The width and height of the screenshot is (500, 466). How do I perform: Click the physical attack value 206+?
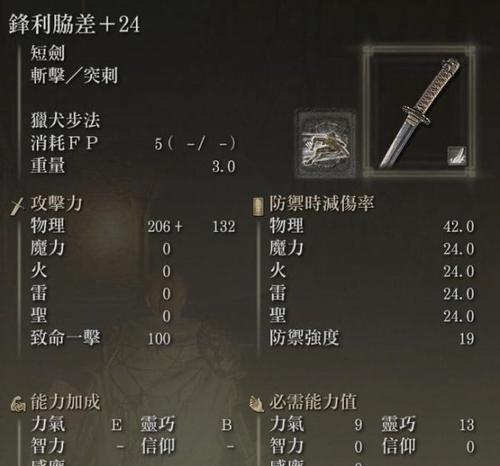[x=165, y=227]
